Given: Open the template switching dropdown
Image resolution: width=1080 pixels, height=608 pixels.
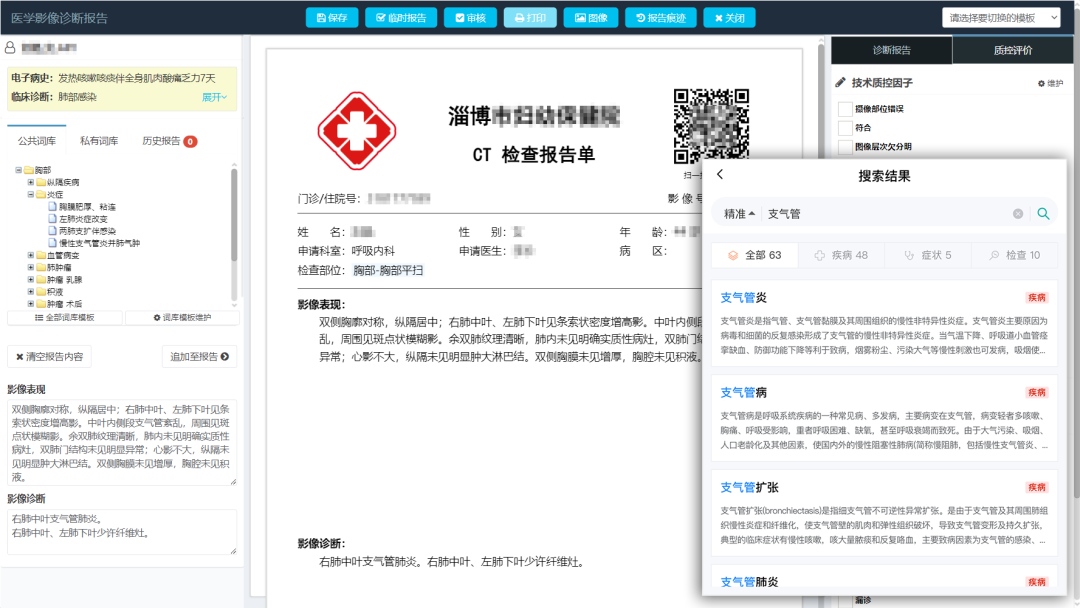Looking at the screenshot, I should [1001, 18].
